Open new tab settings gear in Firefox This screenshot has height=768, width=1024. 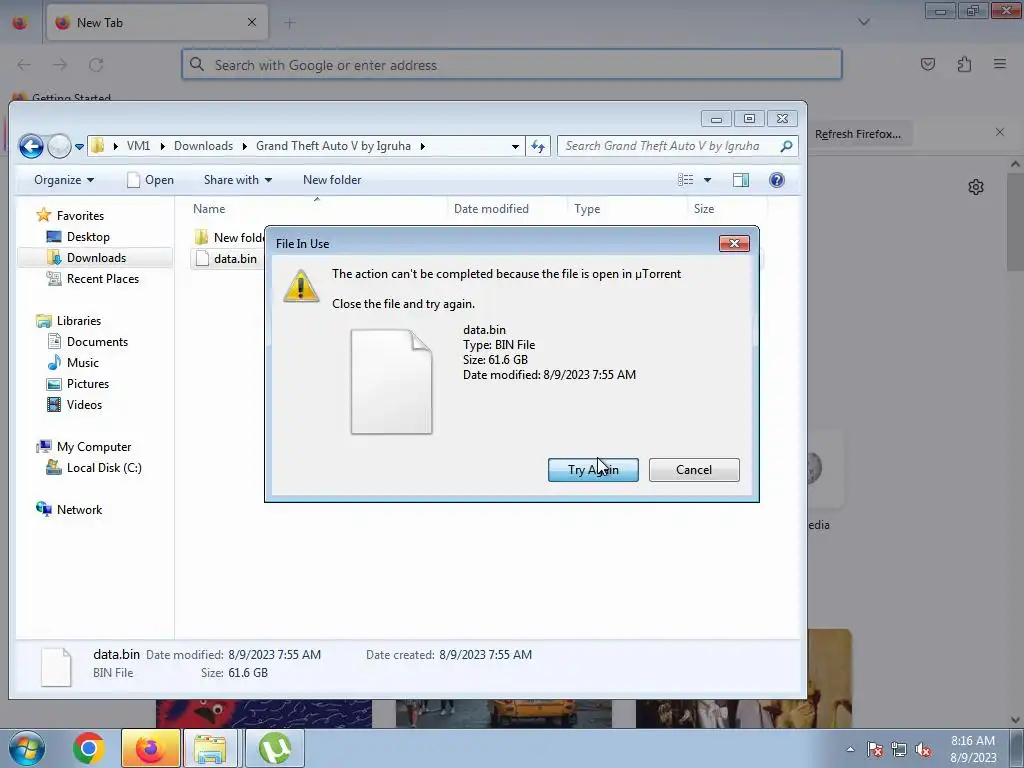click(976, 187)
